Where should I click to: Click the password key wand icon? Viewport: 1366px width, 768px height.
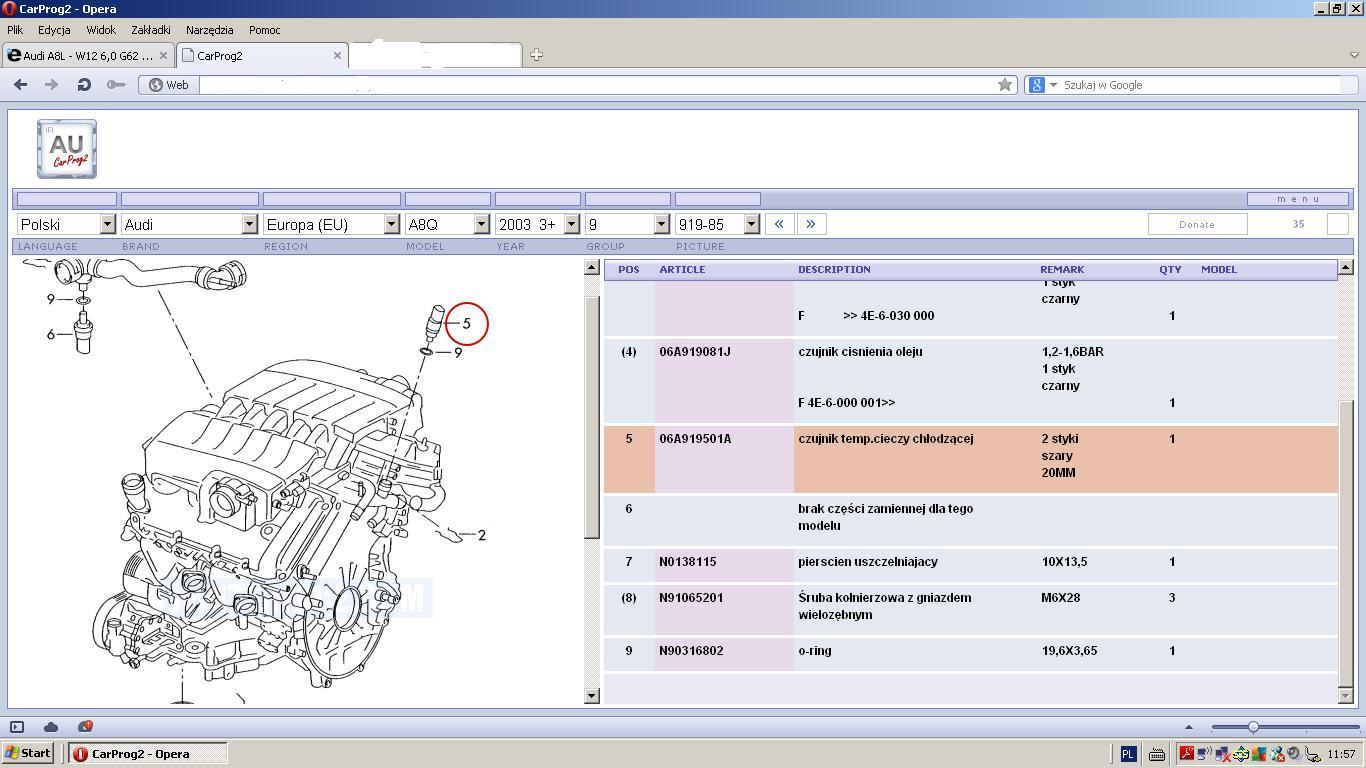pos(116,85)
